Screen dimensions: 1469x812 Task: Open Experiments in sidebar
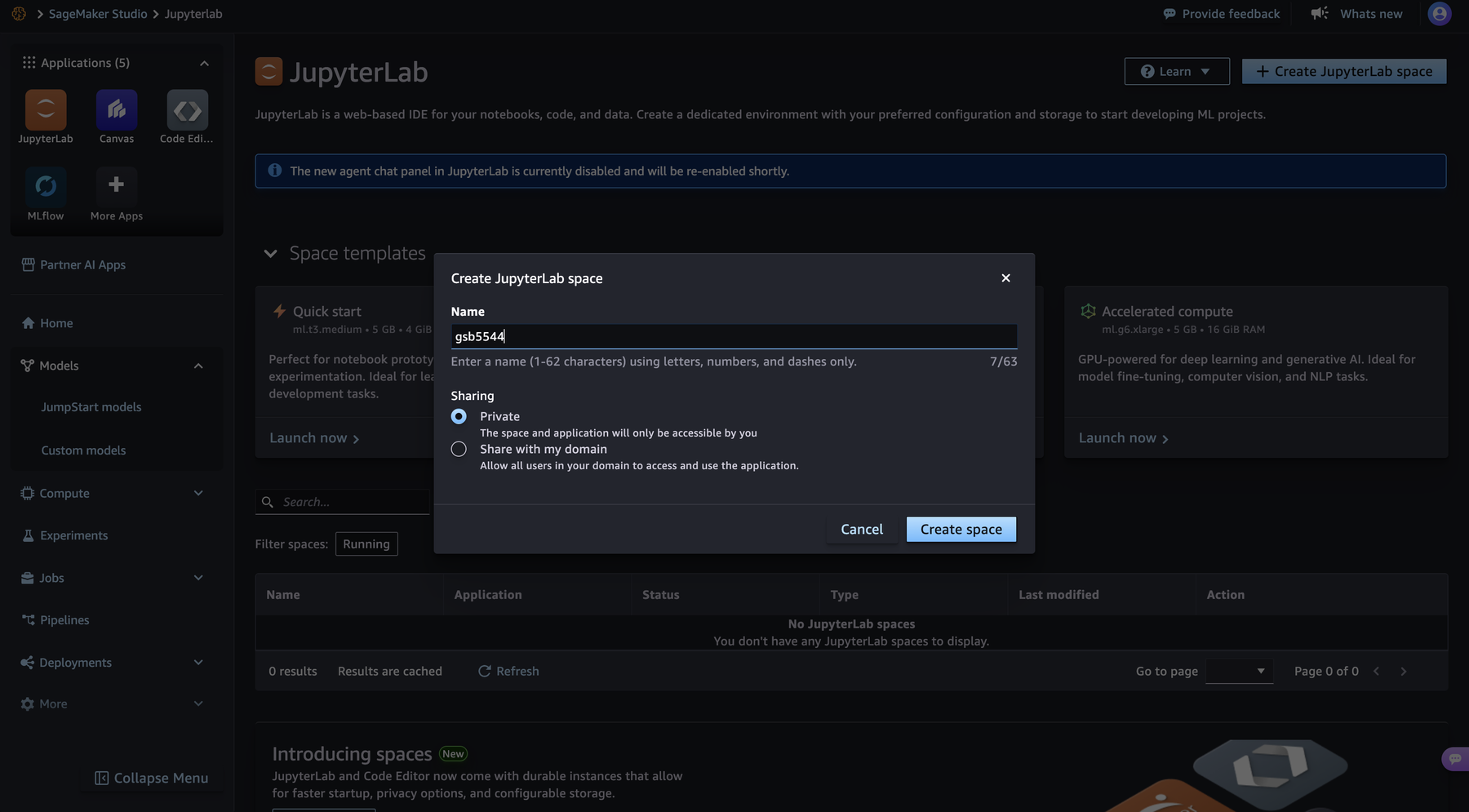click(x=64, y=535)
